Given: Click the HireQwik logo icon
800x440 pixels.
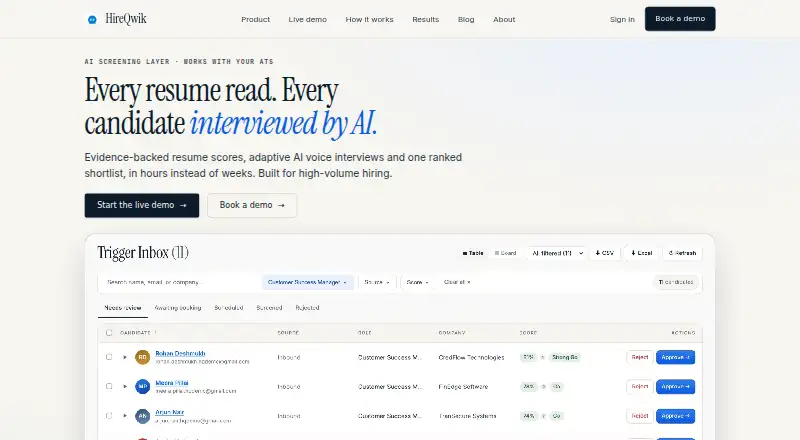Looking at the screenshot, I should point(92,19).
